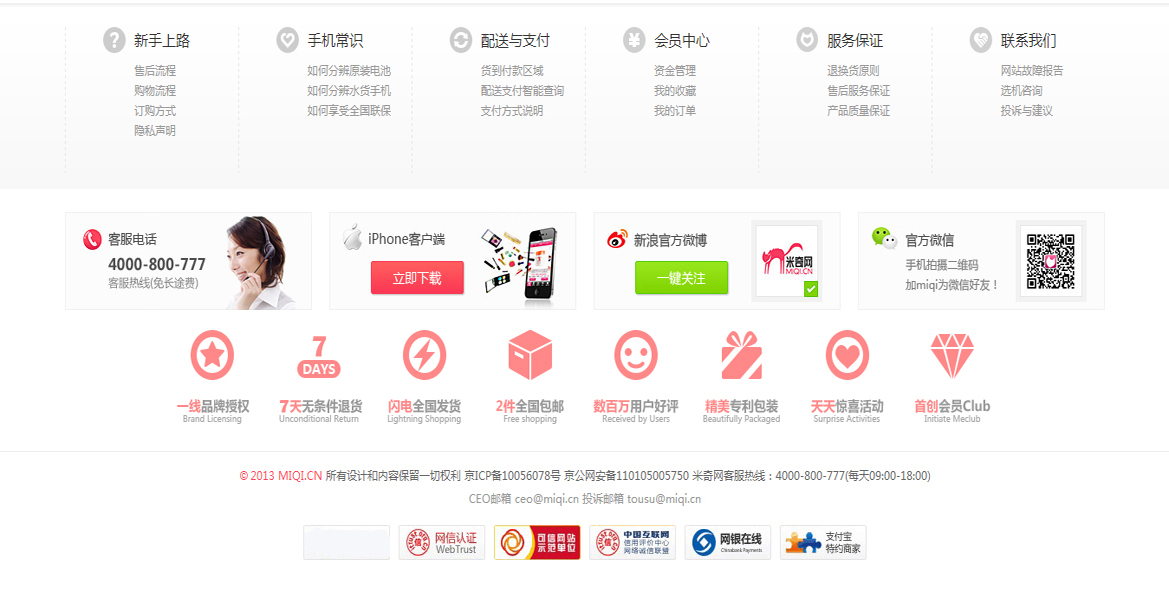Image resolution: width=1169 pixels, height=604 pixels.
Task: Click the 立即下载 download button
Action: point(417,277)
